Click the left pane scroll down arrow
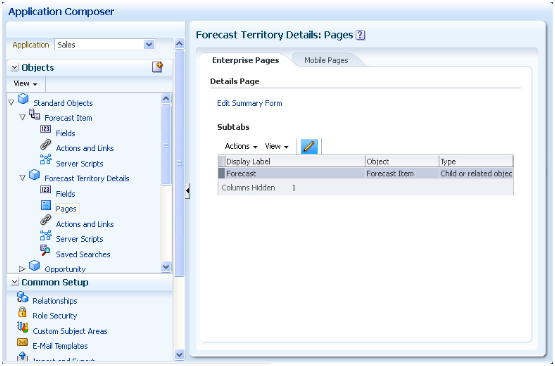555x366 pixels. click(179, 354)
